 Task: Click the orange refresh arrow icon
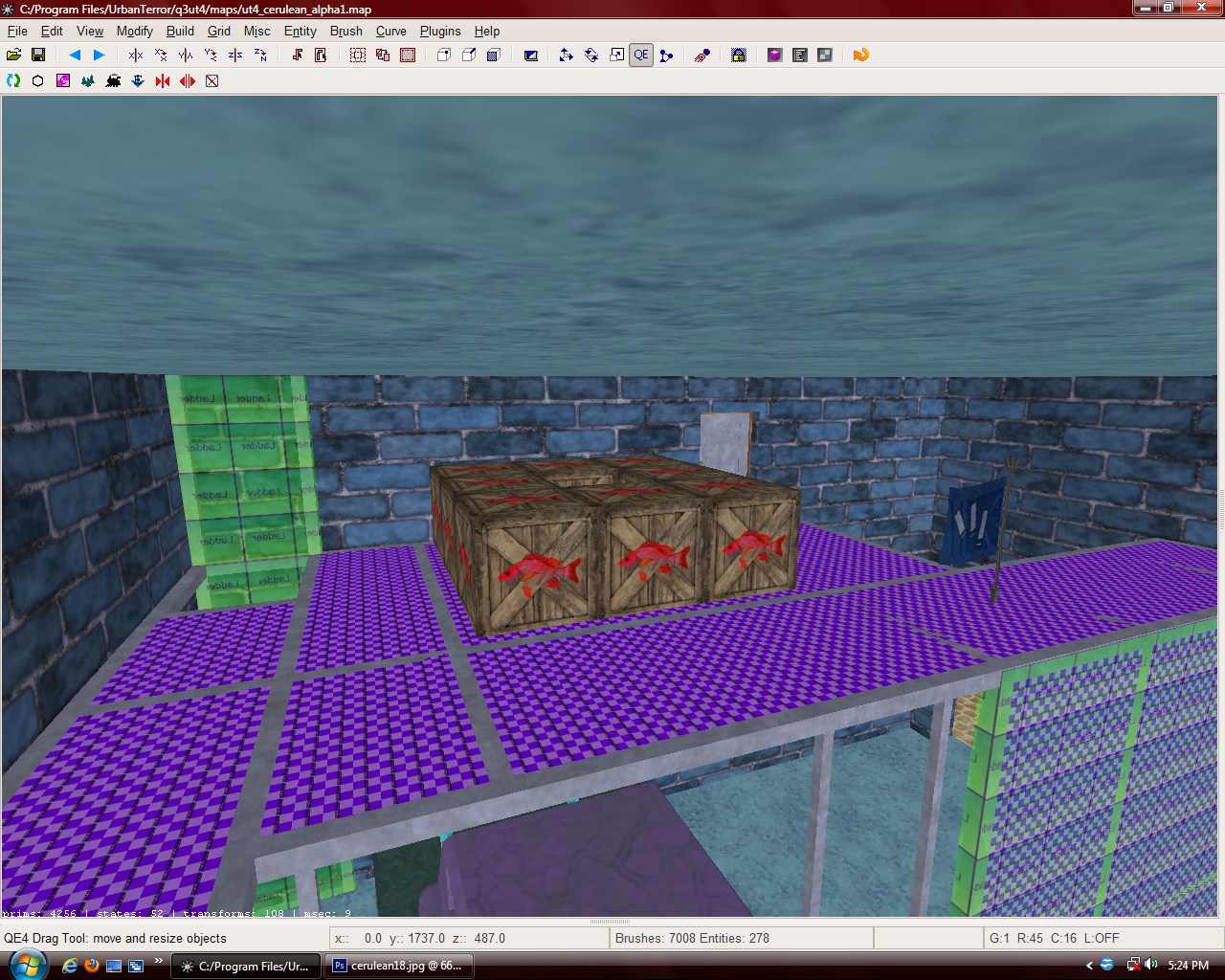tap(860, 56)
